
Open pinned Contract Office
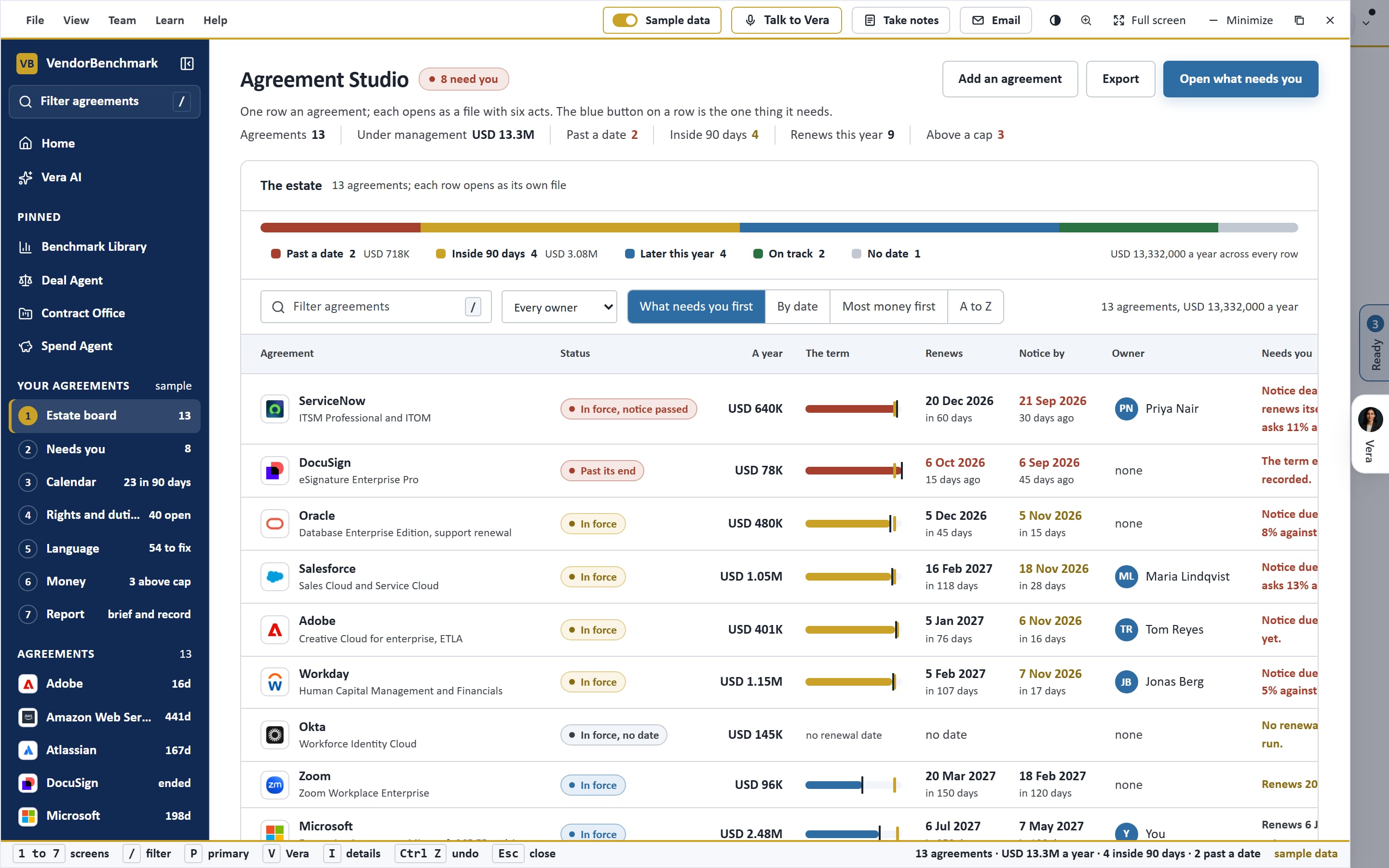[x=105, y=313]
